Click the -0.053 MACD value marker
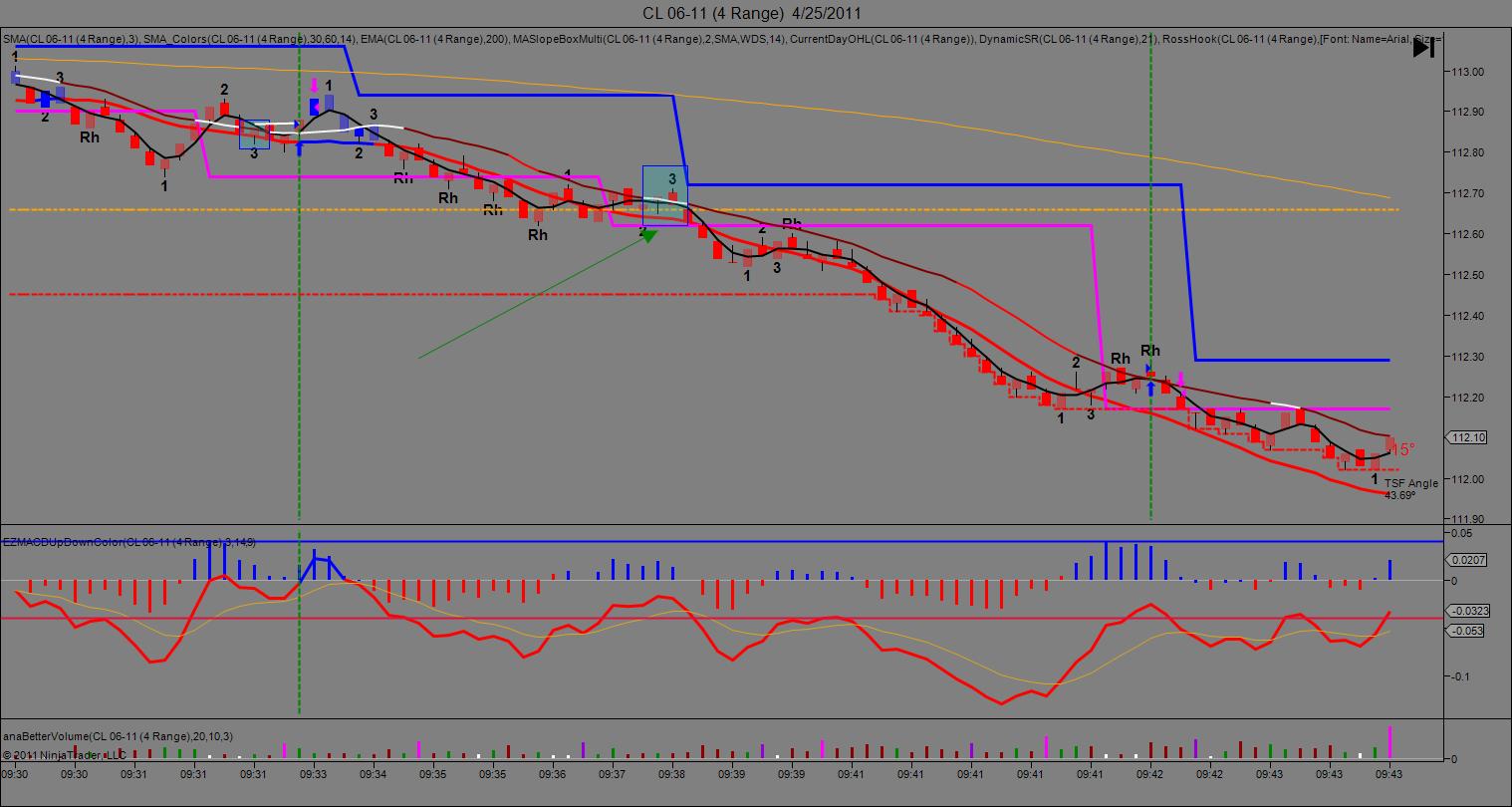Image resolution: width=1512 pixels, height=807 pixels. (1467, 631)
